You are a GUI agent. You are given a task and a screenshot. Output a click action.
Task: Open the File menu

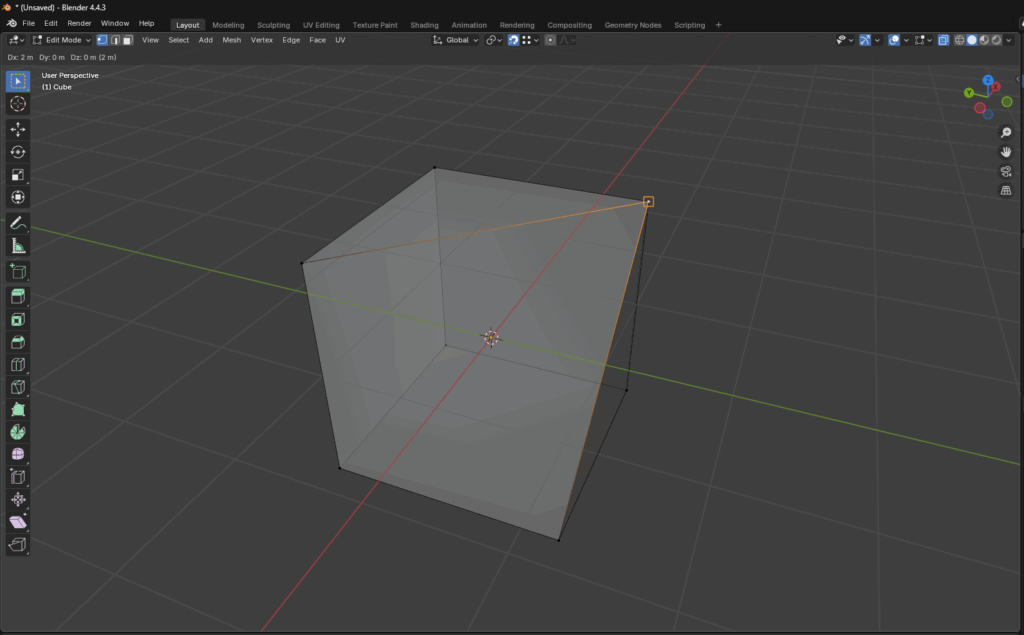[x=29, y=24]
